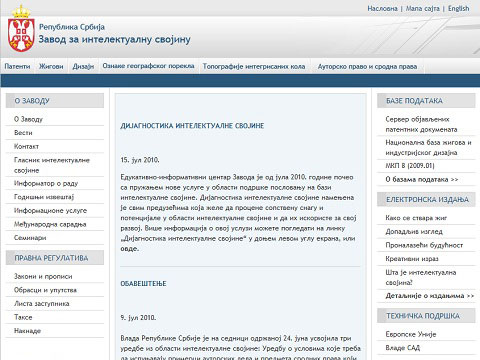The image size is (480, 360).
Task: Open Годишњи извештај link
Action: [44, 197]
